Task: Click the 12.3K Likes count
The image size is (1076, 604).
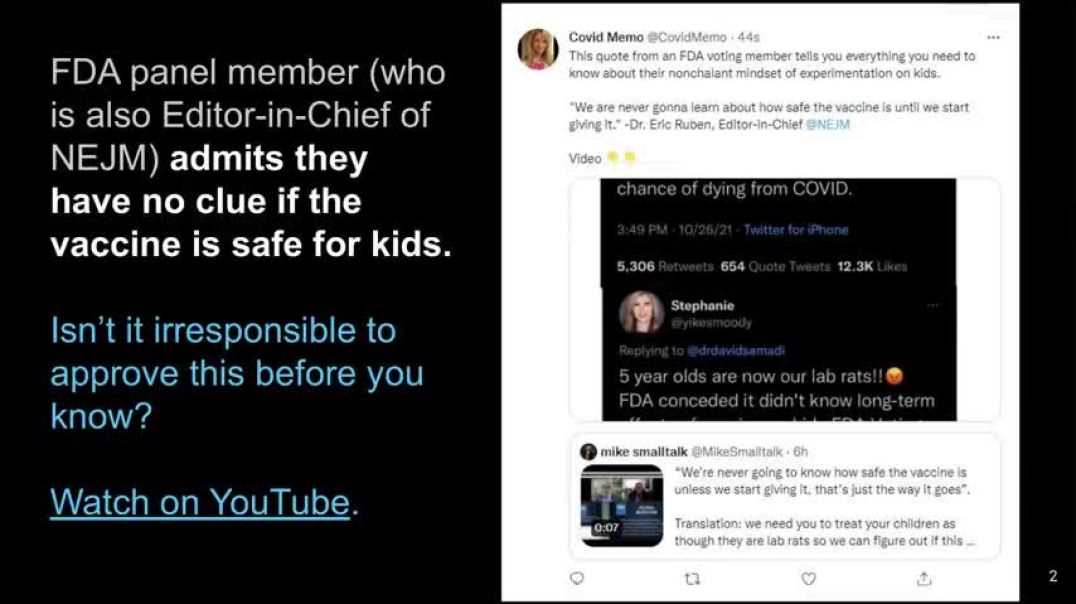Action: coord(872,266)
